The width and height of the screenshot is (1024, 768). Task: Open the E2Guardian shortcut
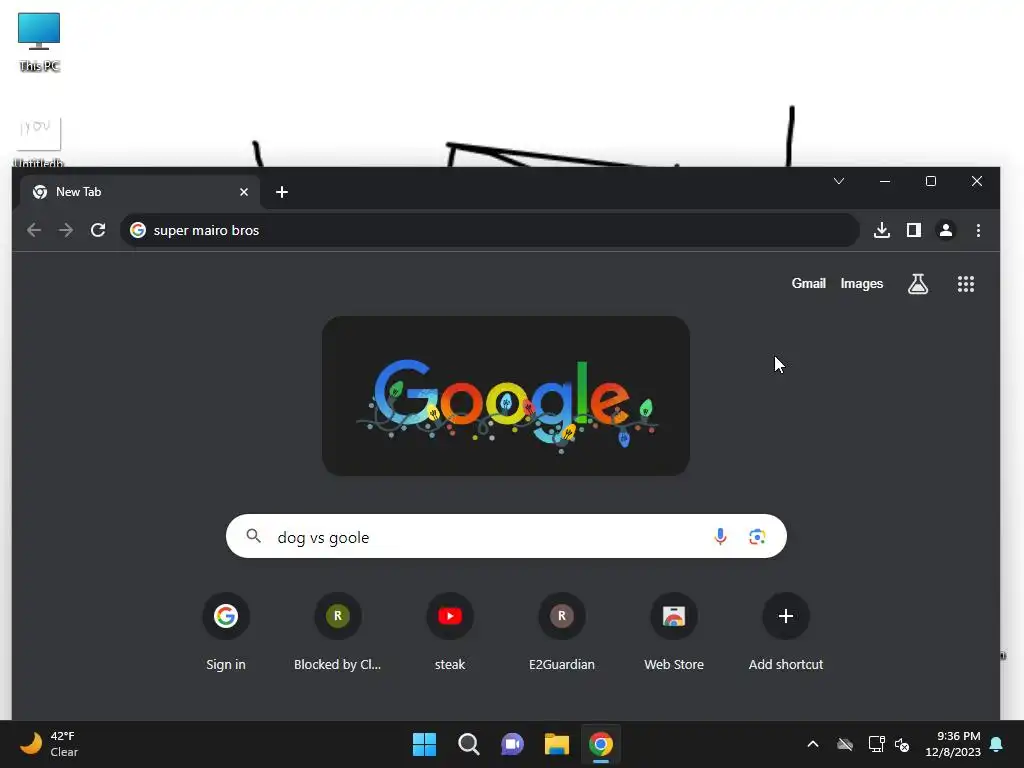pyautogui.click(x=562, y=632)
